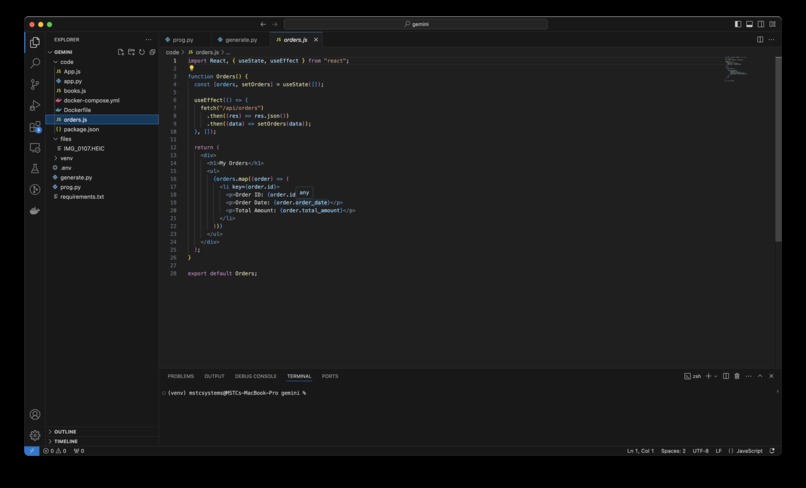Click Ln 1, Col 1 position
806x488 pixels.
(640, 451)
